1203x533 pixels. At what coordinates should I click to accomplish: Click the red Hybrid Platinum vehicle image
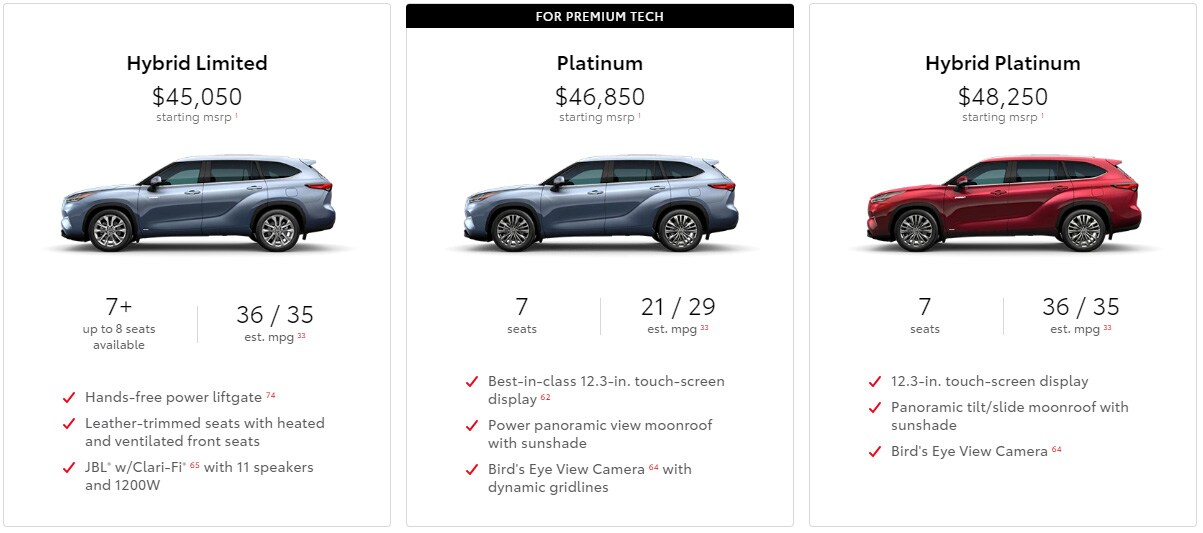pos(1003,205)
